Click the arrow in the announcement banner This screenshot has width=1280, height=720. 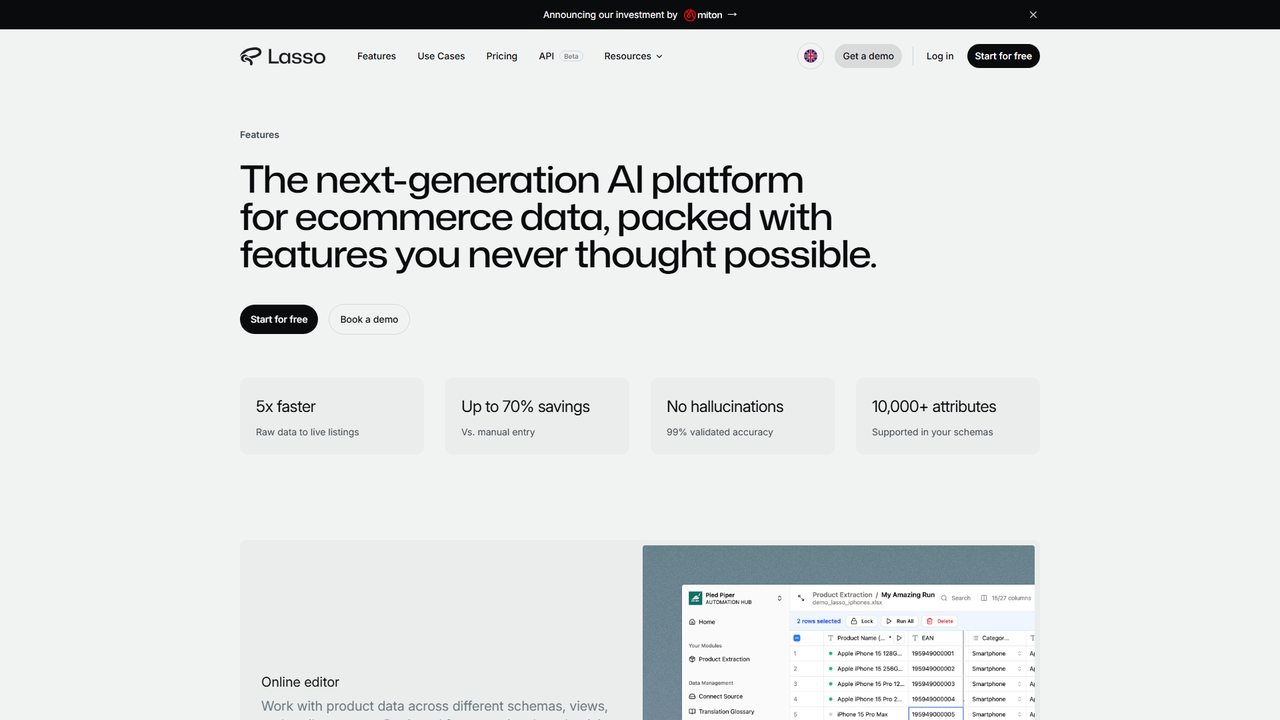pyautogui.click(x=732, y=15)
